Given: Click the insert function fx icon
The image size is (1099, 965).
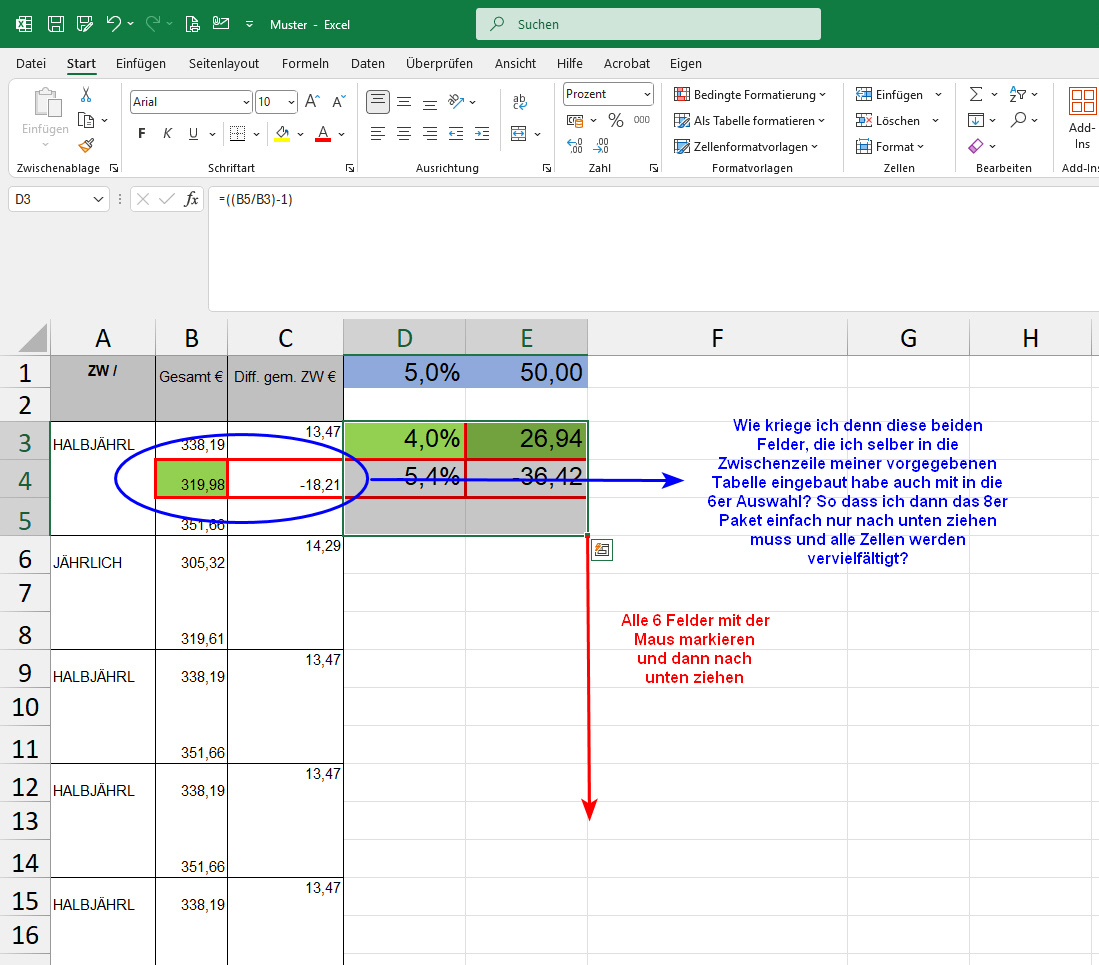Looking at the screenshot, I should pos(191,199).
